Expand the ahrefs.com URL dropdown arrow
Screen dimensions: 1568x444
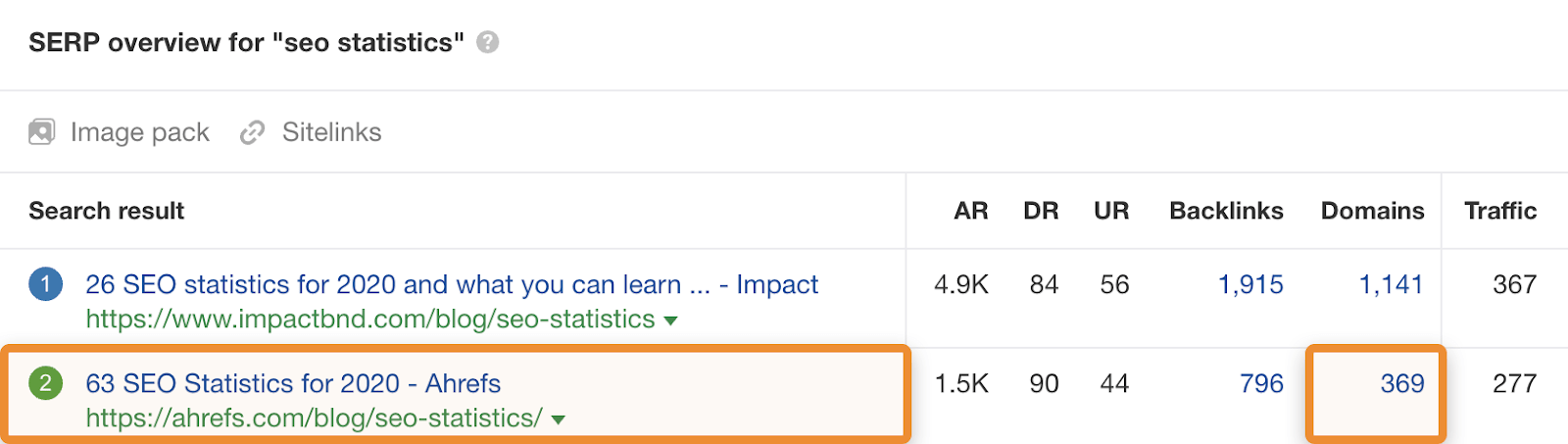point(558,419)
